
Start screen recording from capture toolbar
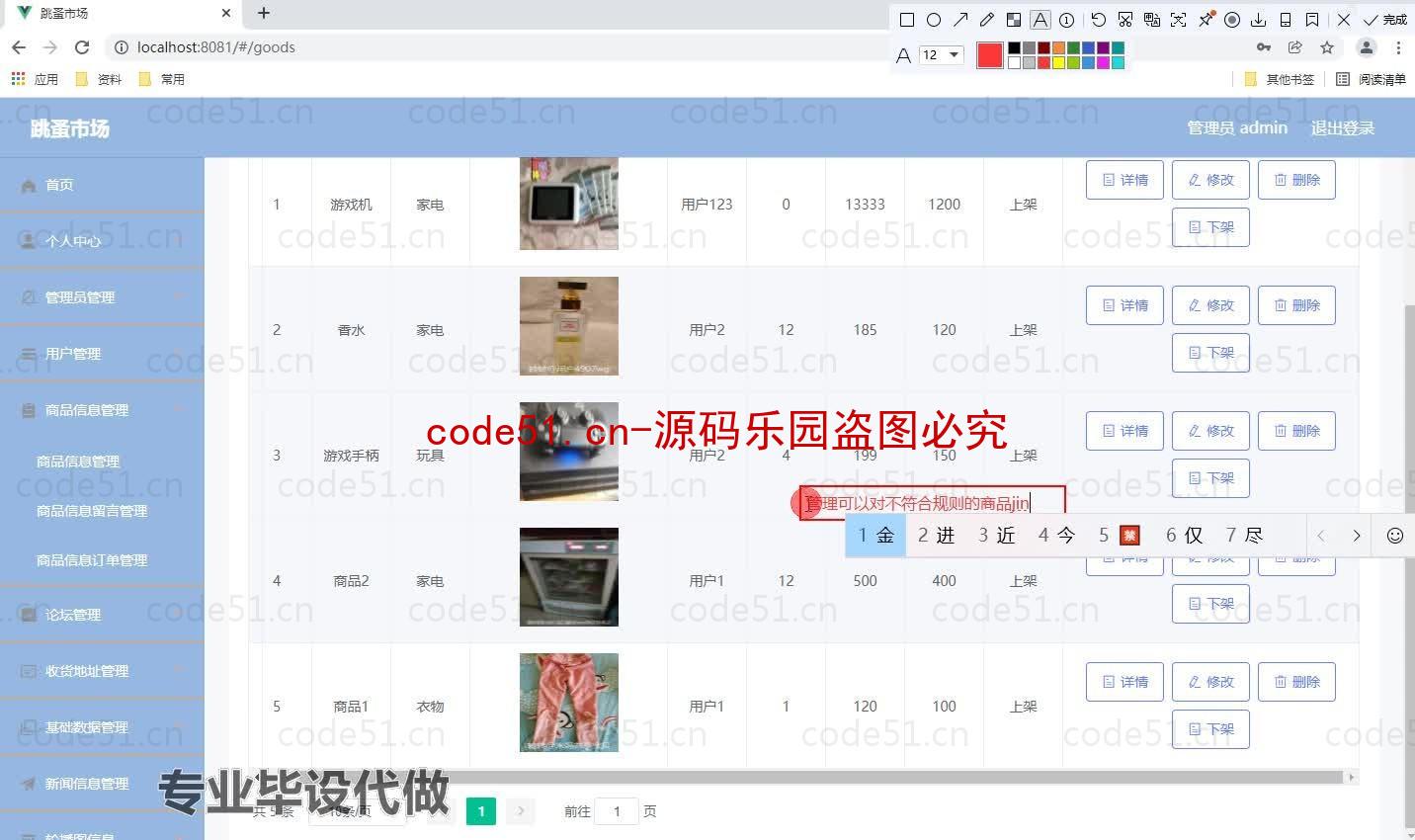pyautogui.click(x=1232, y=19)
